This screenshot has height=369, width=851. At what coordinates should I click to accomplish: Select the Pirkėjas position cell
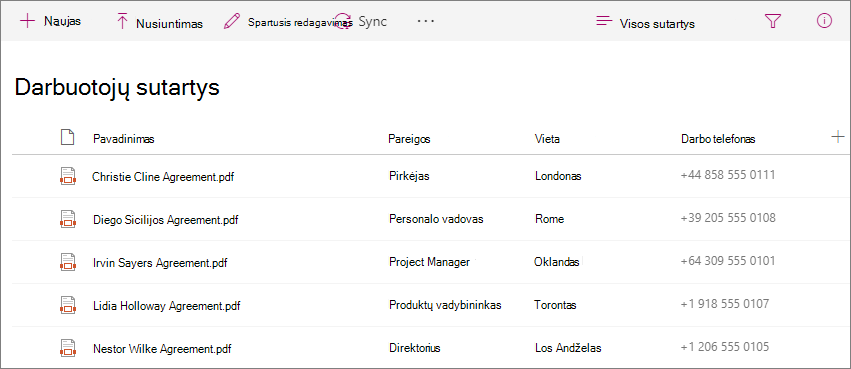tap(409, 176)
